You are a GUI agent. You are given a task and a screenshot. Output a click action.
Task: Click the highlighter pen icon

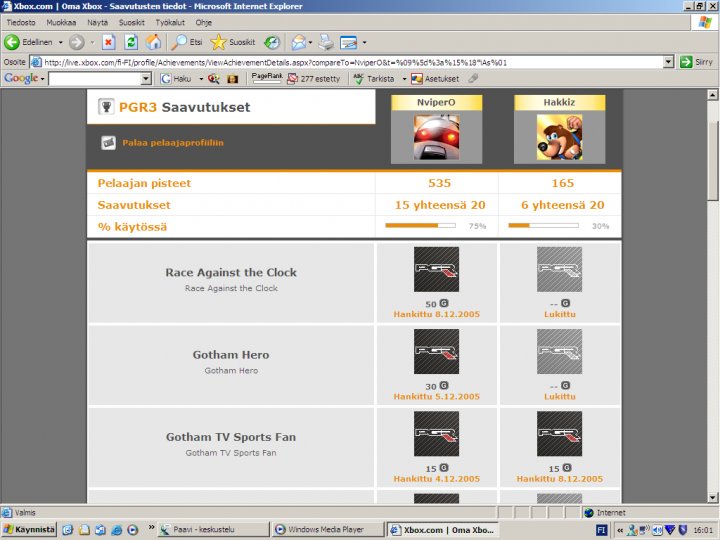[x=473, y=79]
